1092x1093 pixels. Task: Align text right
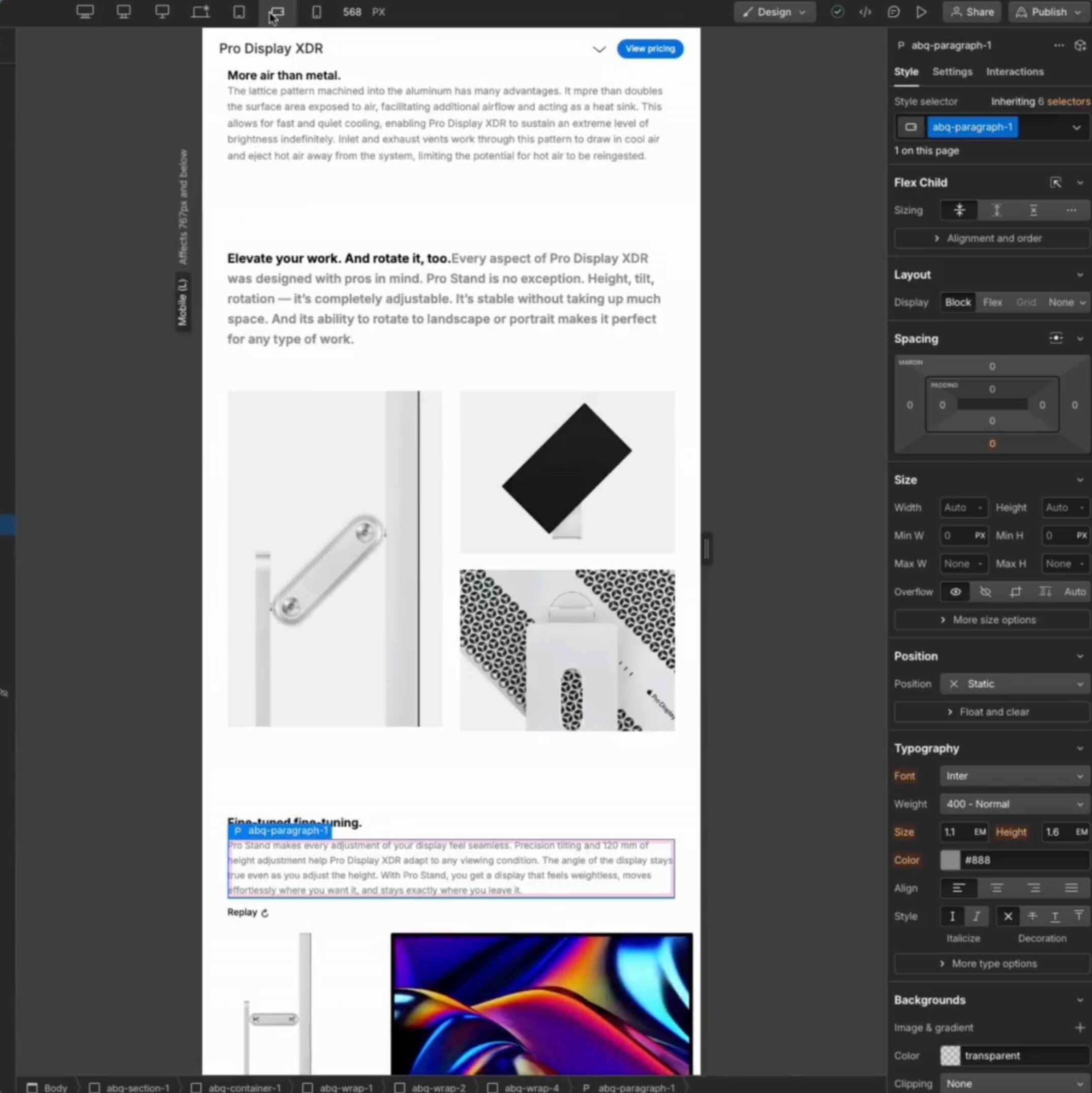[1034, 888]
